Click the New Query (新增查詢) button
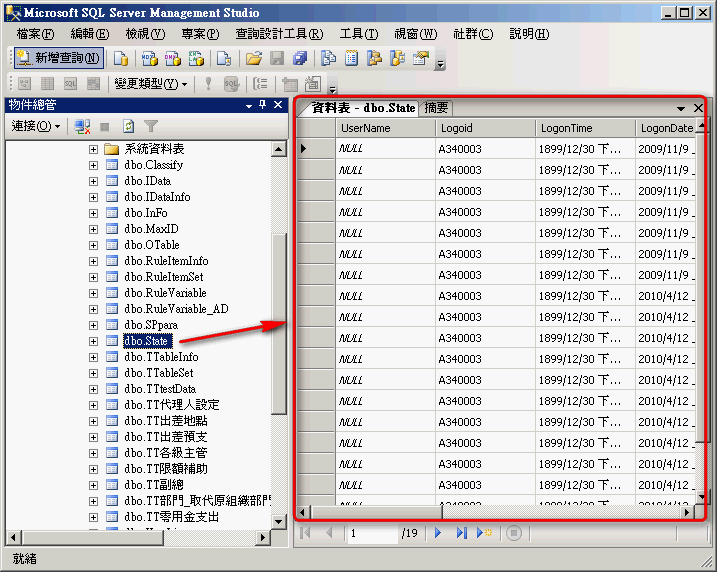The width and height of the screenshot is (717, 572). click(x=59, y=58)
